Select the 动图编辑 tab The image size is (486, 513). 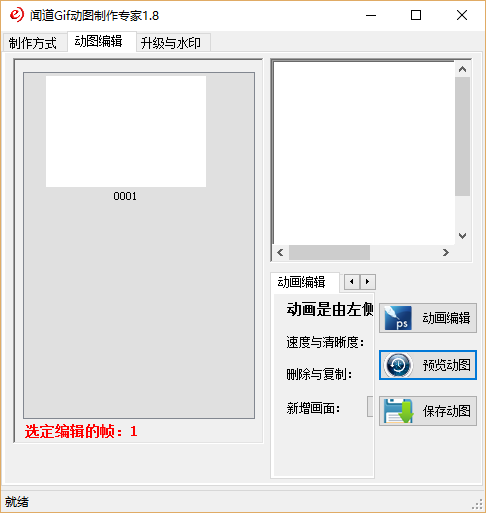pos(99,42)
